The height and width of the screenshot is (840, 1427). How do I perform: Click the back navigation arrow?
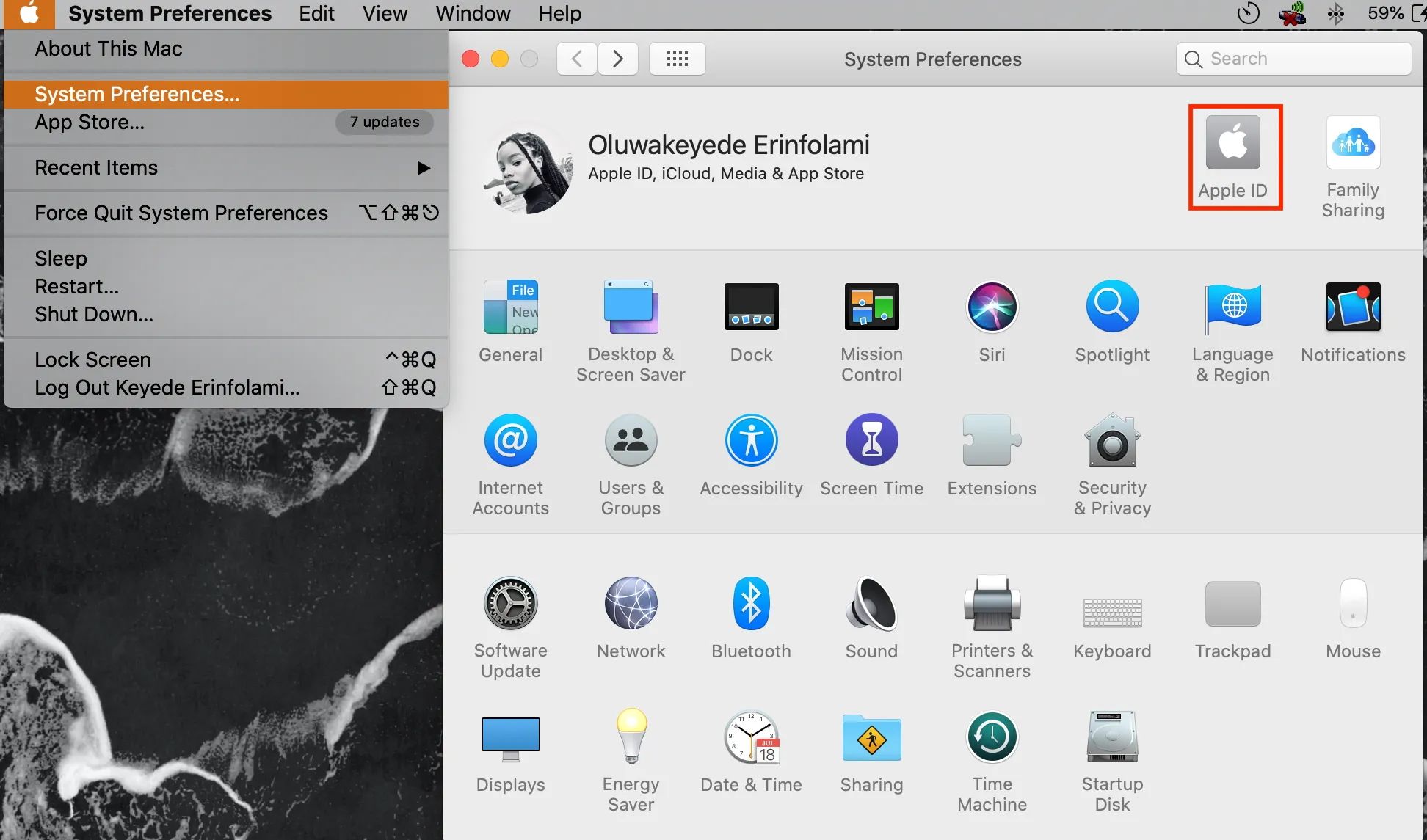[x=576, y=58]
